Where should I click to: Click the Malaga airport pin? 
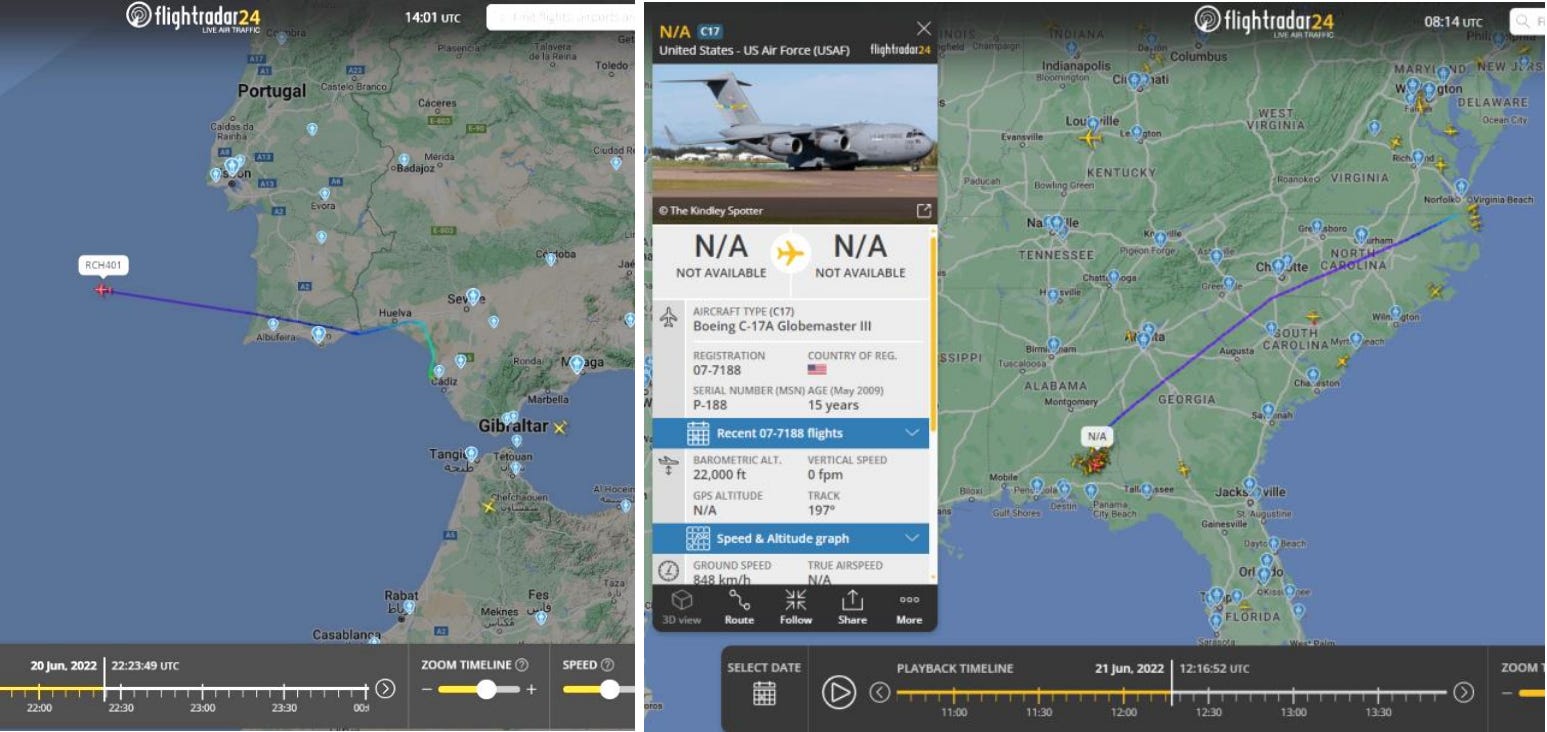tap(577, 364)
